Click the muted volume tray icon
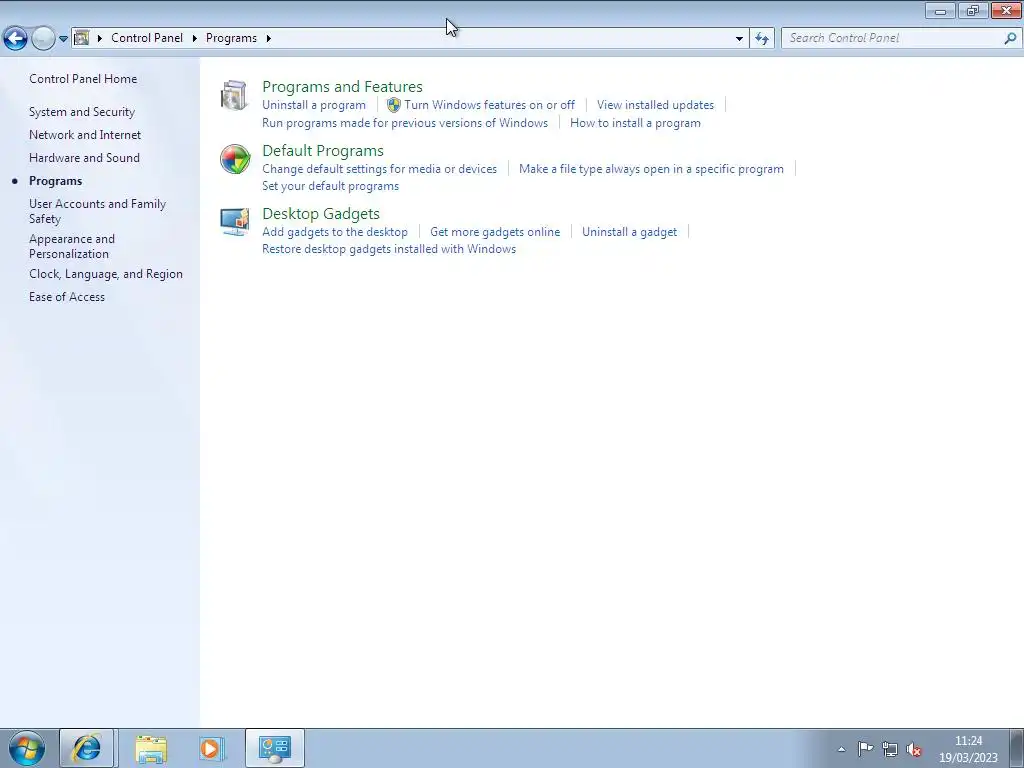 point(914,750)
